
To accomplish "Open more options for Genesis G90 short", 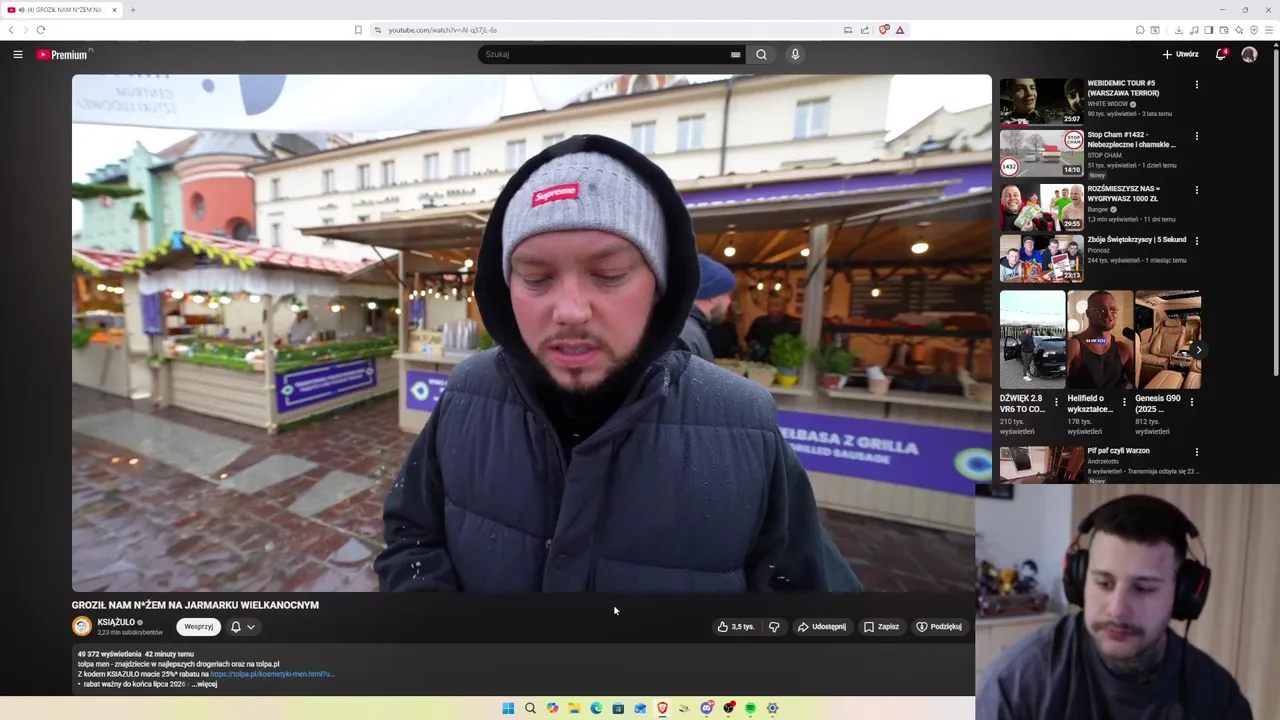I will coord(1191,402).
